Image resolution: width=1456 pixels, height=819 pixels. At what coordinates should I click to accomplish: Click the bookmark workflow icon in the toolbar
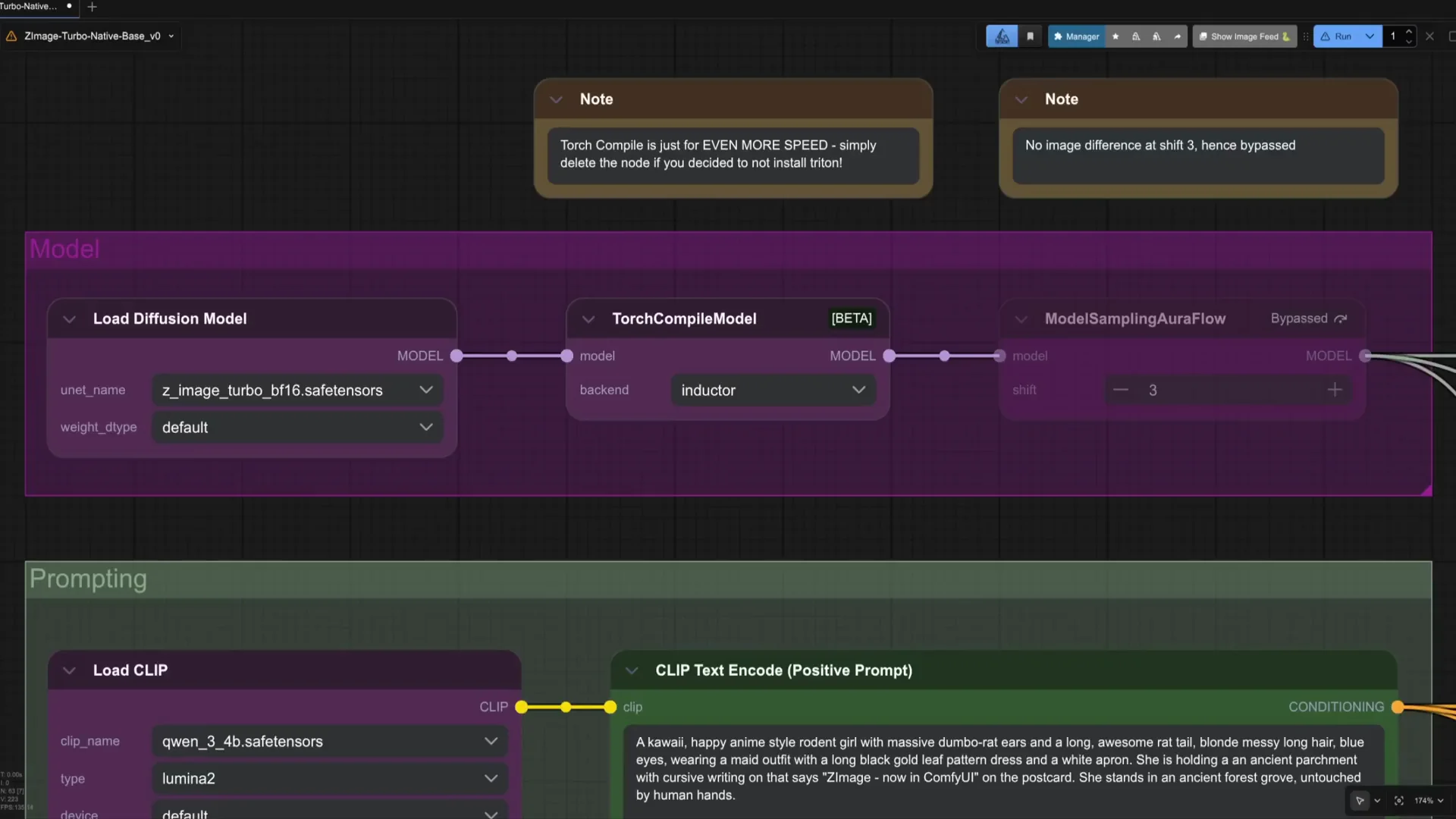[x=1030, y=36]
